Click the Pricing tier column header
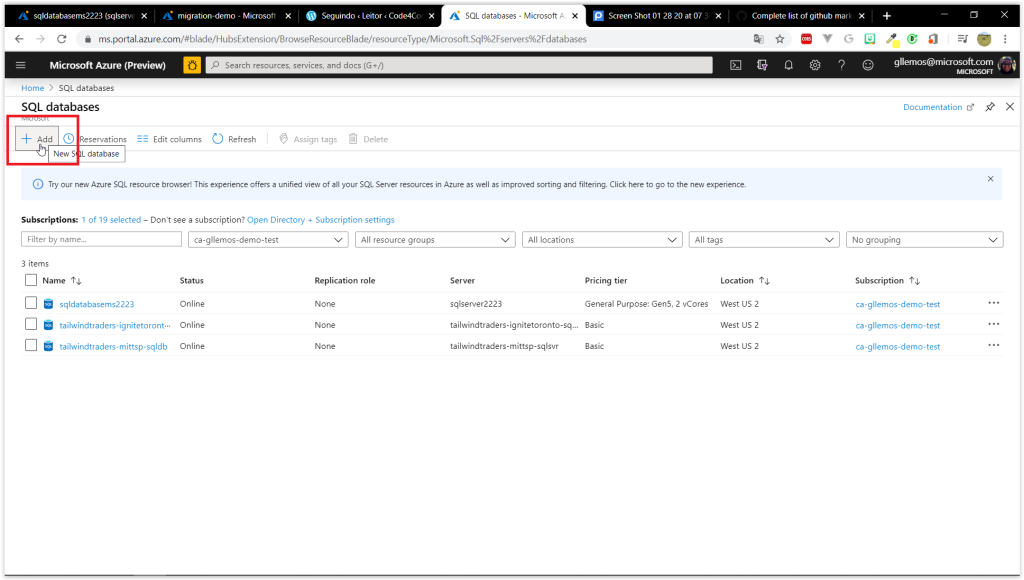This screenshot has width=1024, height=580. pyautogui.click(x=605, y=281)
